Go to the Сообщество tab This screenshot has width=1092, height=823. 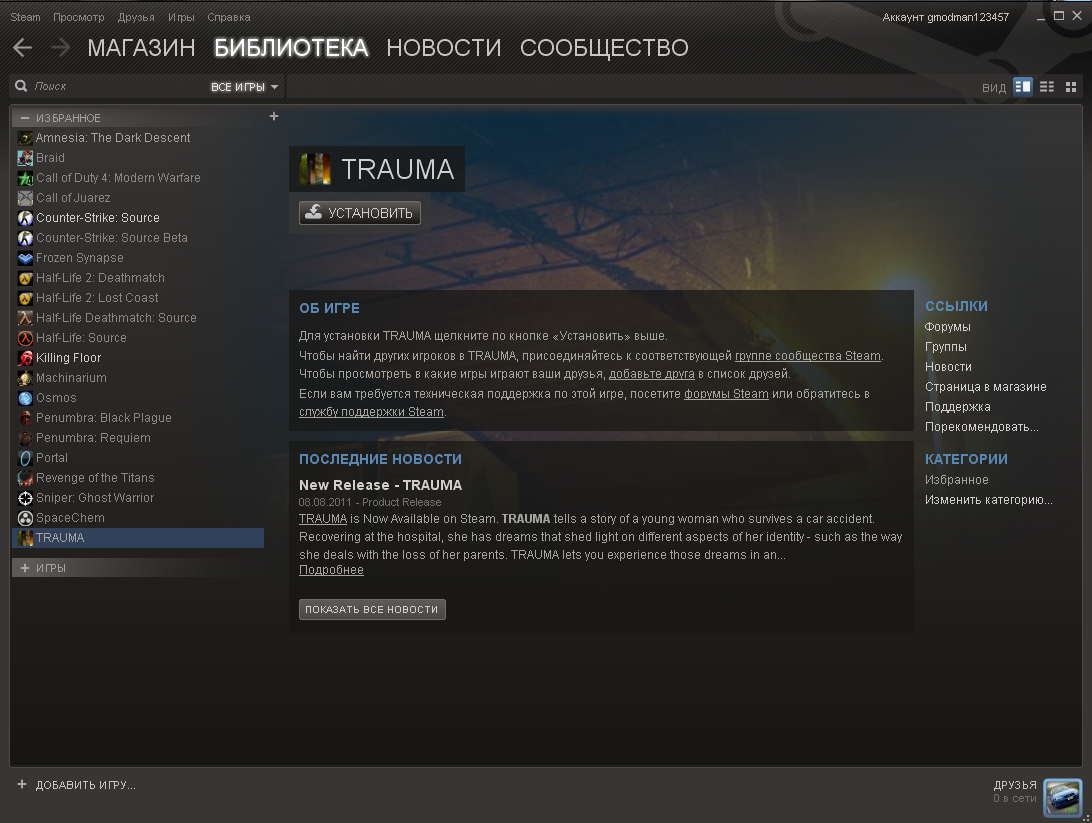tap(604, 47)
